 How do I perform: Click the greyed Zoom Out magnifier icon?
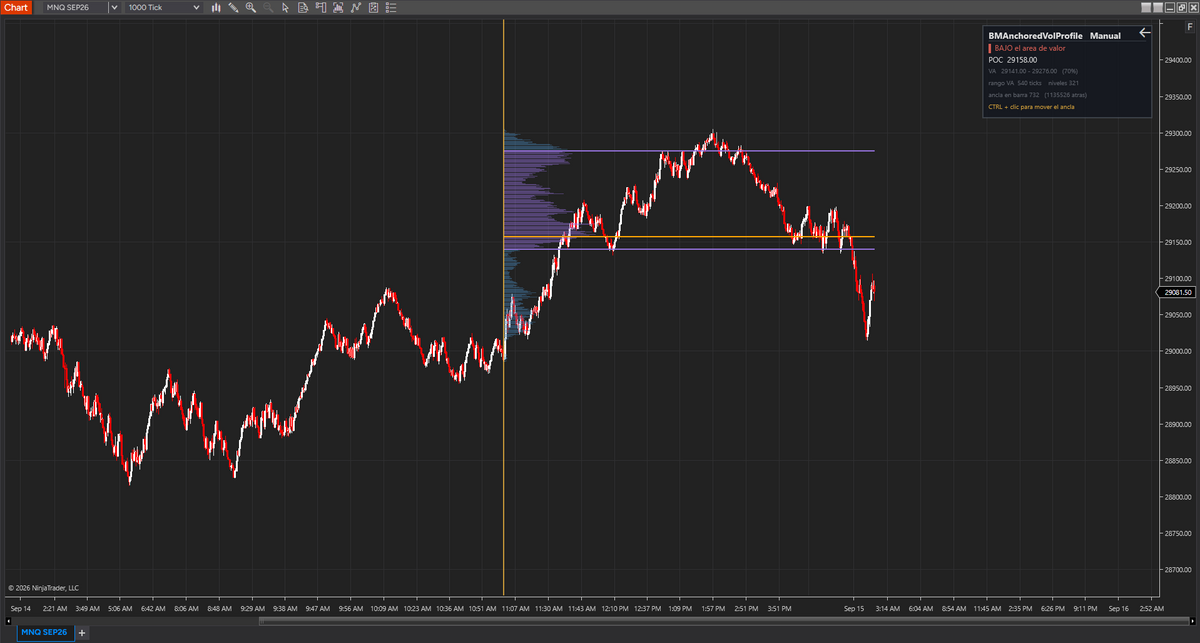pyautogui.click(x=268, y=7)
